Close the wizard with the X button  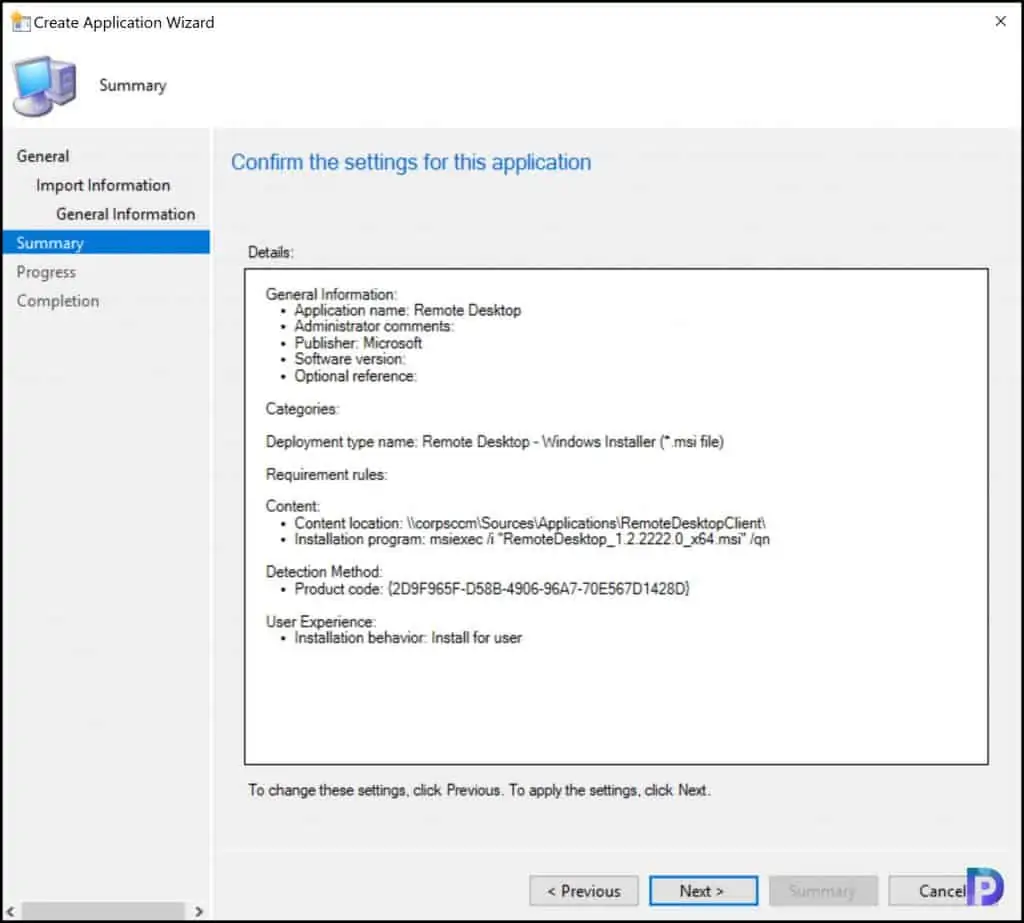(x=1000, y=22)
